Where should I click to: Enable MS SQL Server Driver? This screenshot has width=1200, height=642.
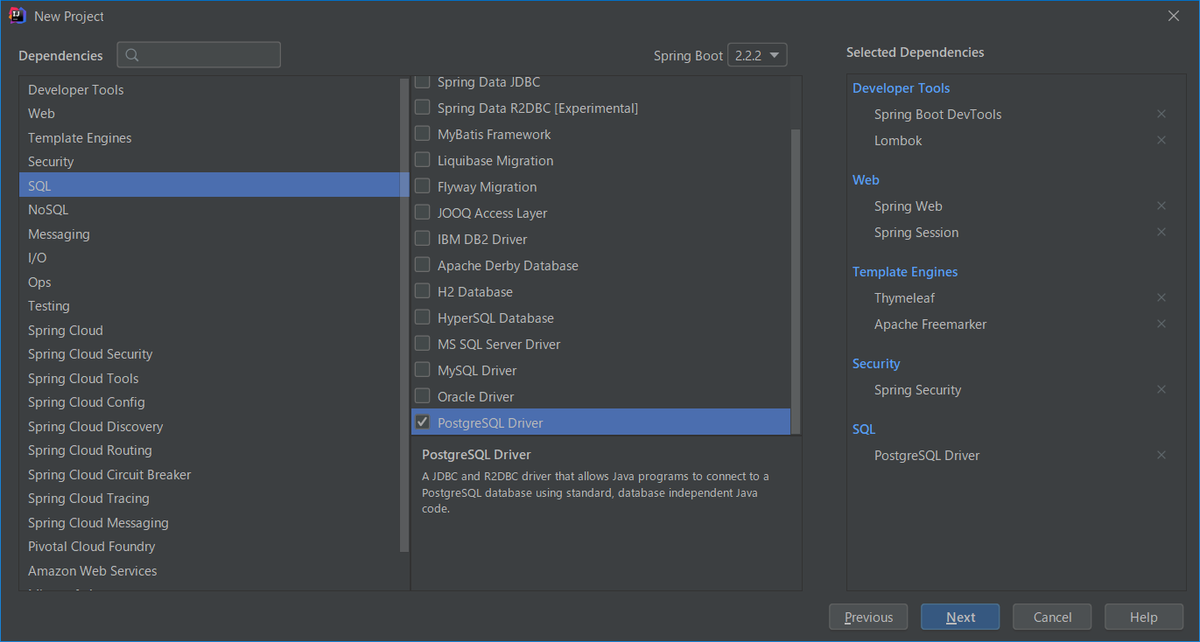(422, 344)
